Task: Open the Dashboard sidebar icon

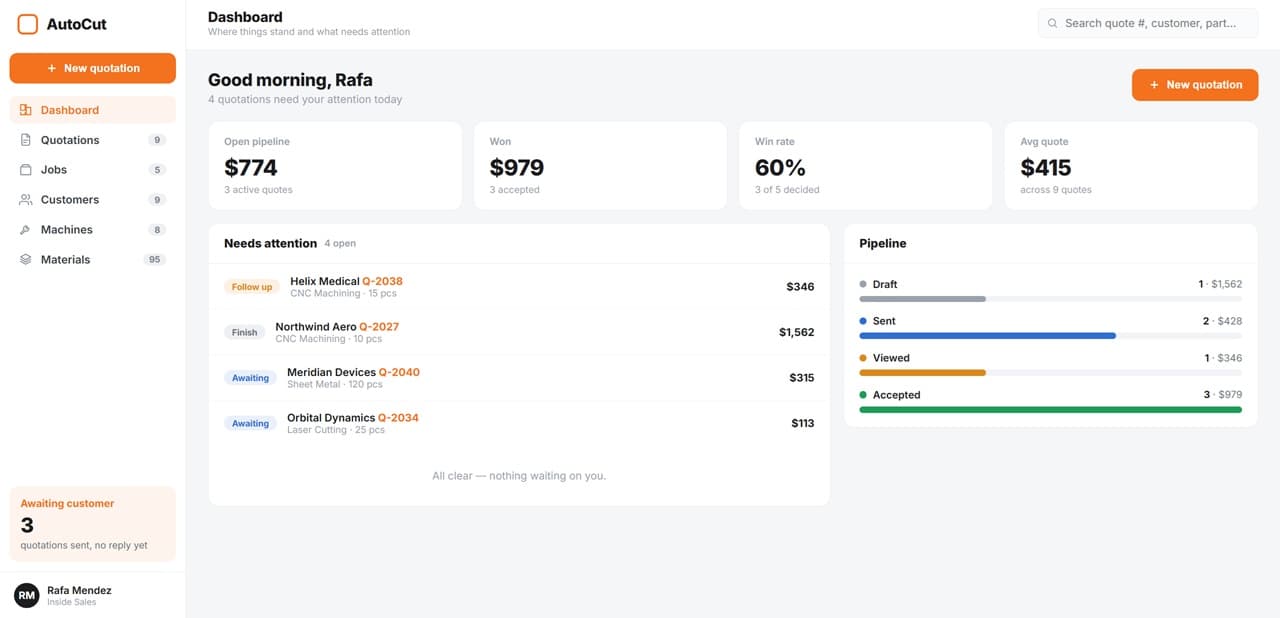Action: pyautogui.click(x=26, y=110)
